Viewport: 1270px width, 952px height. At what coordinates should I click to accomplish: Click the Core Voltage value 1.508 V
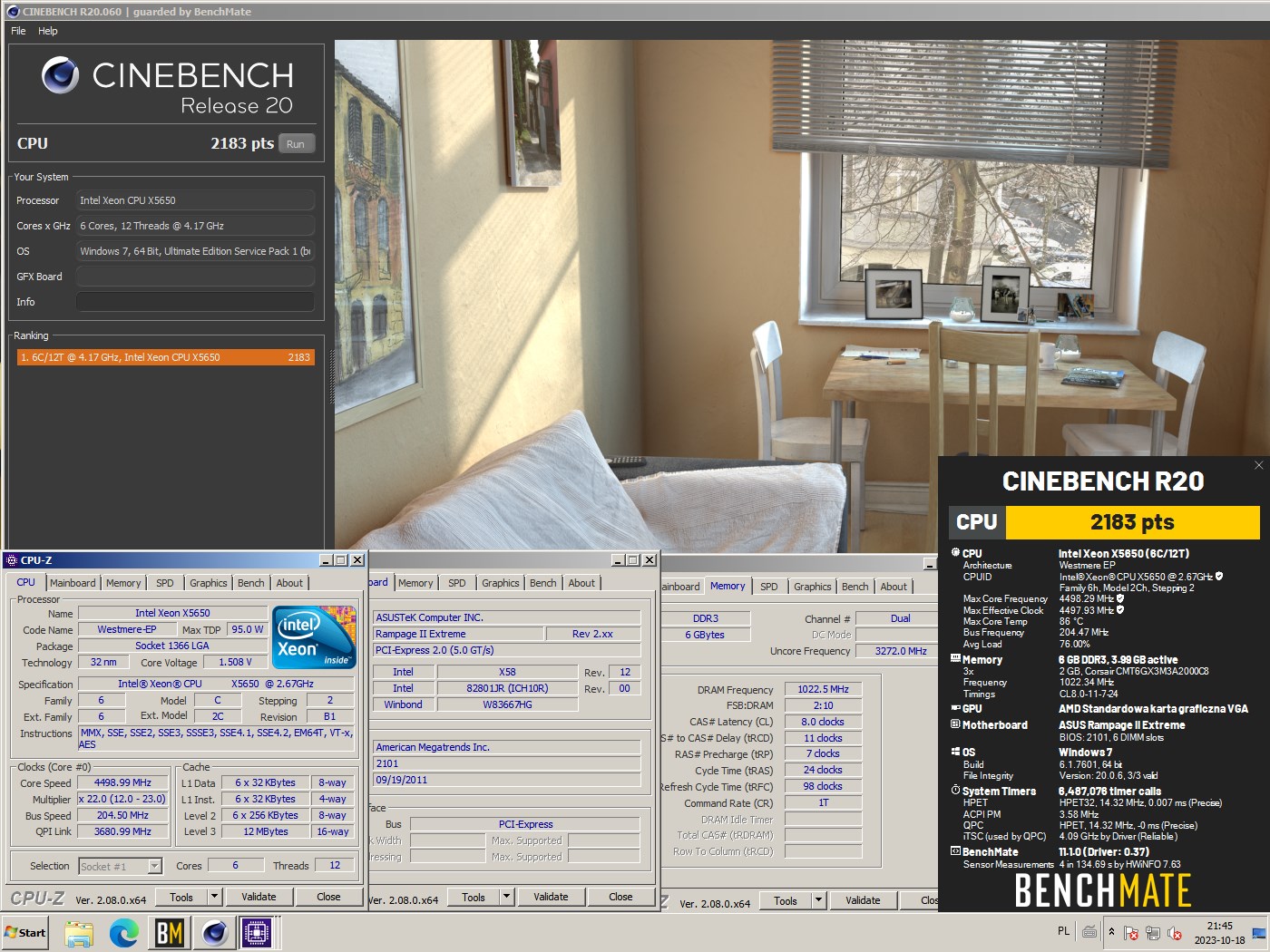point(235,662)
